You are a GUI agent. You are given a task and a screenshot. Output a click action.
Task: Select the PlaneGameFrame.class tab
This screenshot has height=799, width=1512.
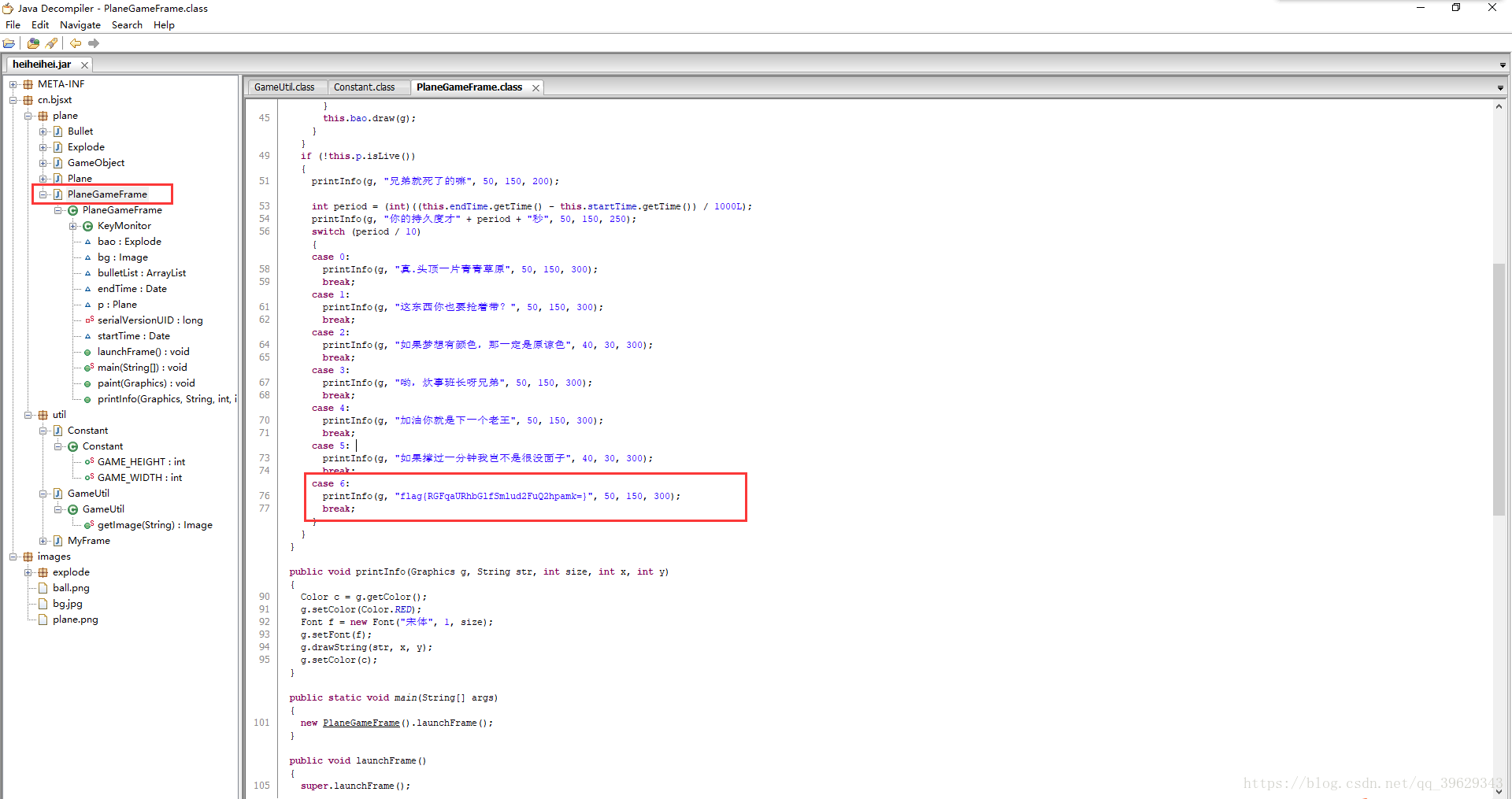(x=469, y=87)
